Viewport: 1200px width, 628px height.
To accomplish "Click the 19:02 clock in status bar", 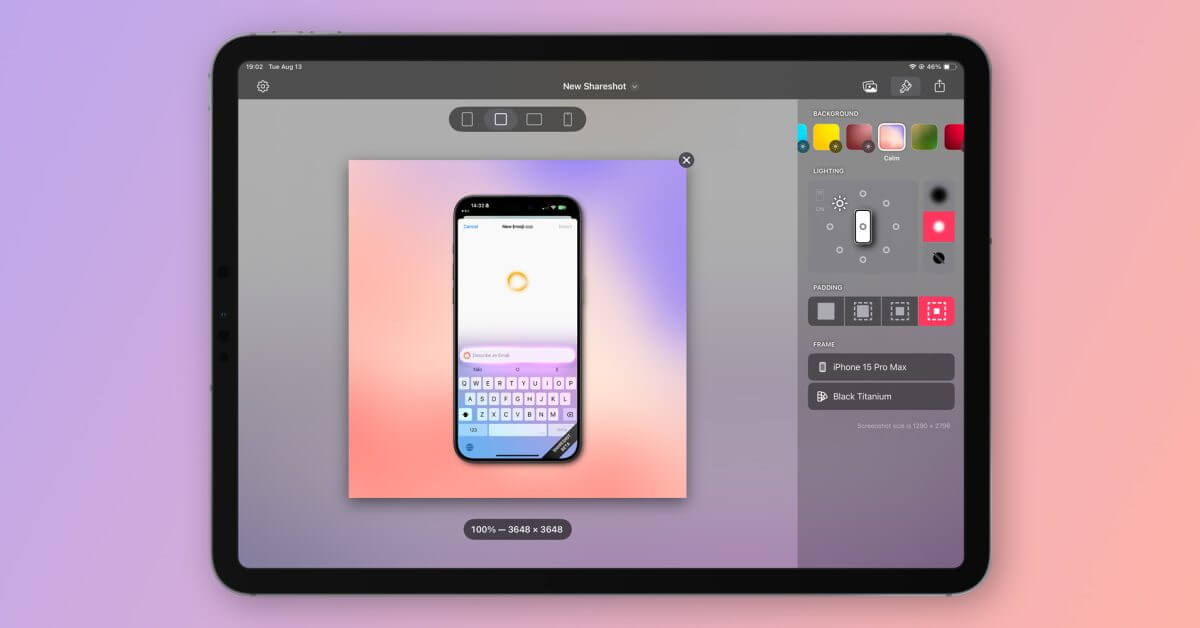I will coord(254,67).
